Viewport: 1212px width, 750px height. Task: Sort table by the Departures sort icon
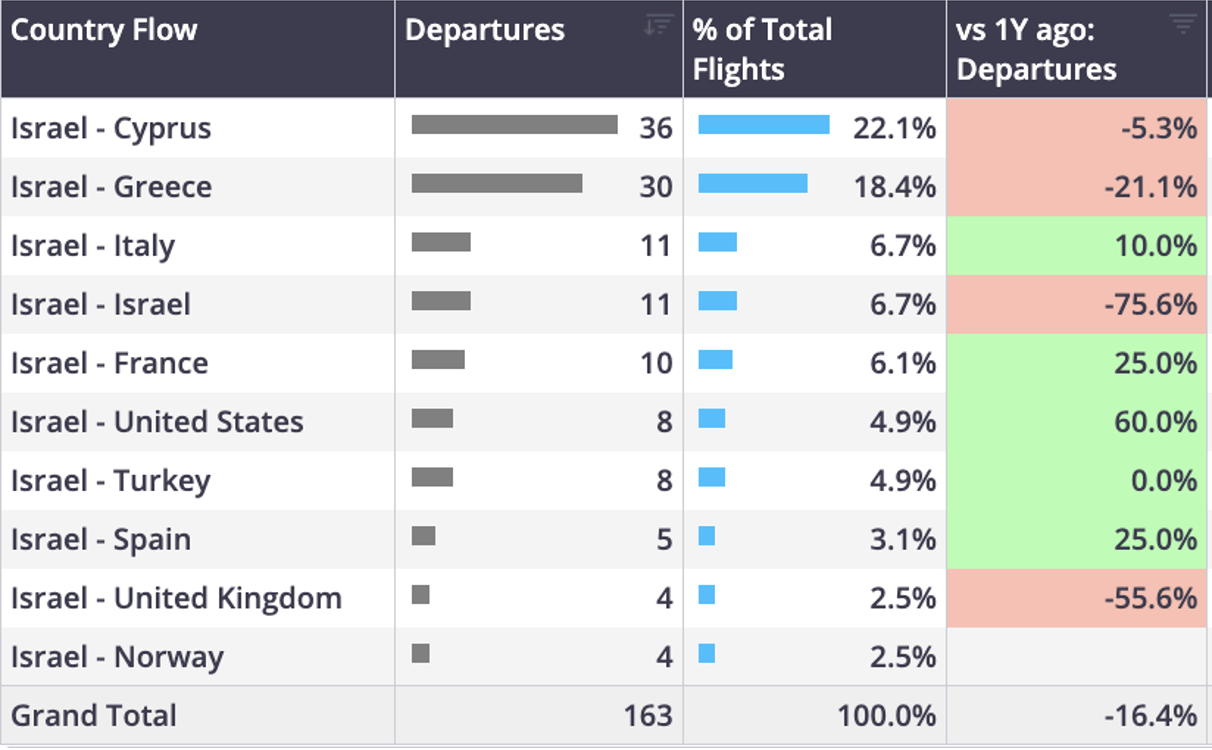(x=657, y=25)
